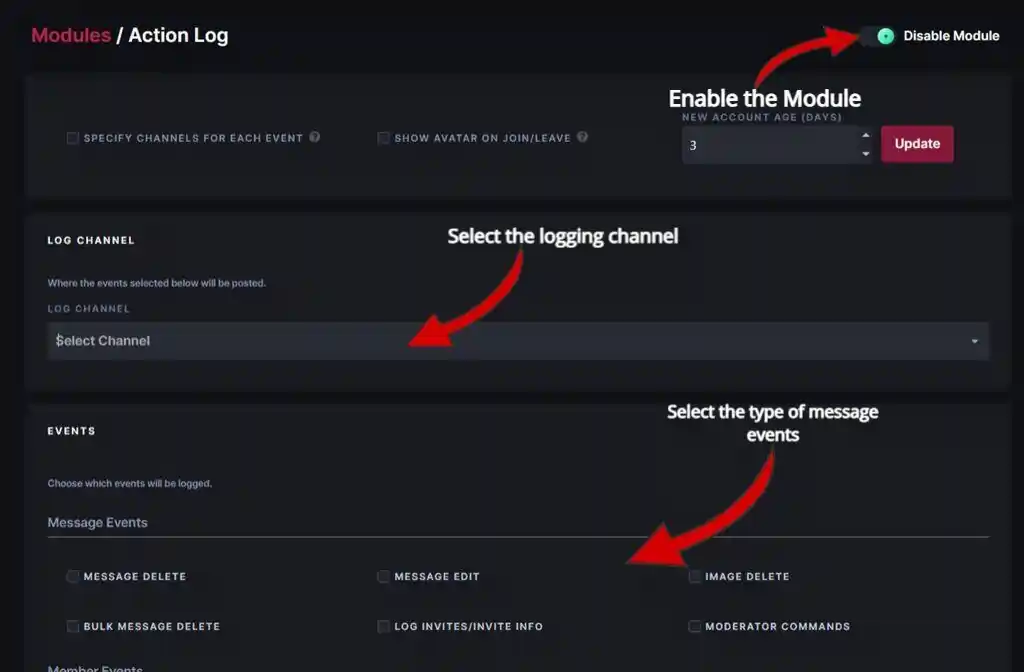The width and height of the screenshot is (1024, 672).
Task: Click the help icon beside Show Avatar
Action: click(x=583, y=137)
